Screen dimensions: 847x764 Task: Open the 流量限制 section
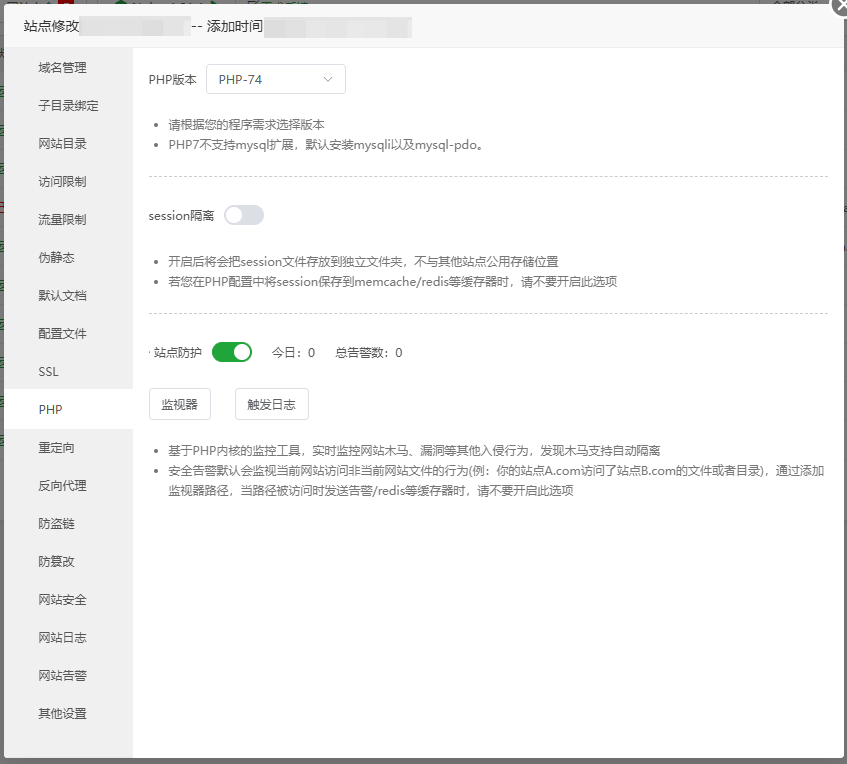[x=62, y=220]
